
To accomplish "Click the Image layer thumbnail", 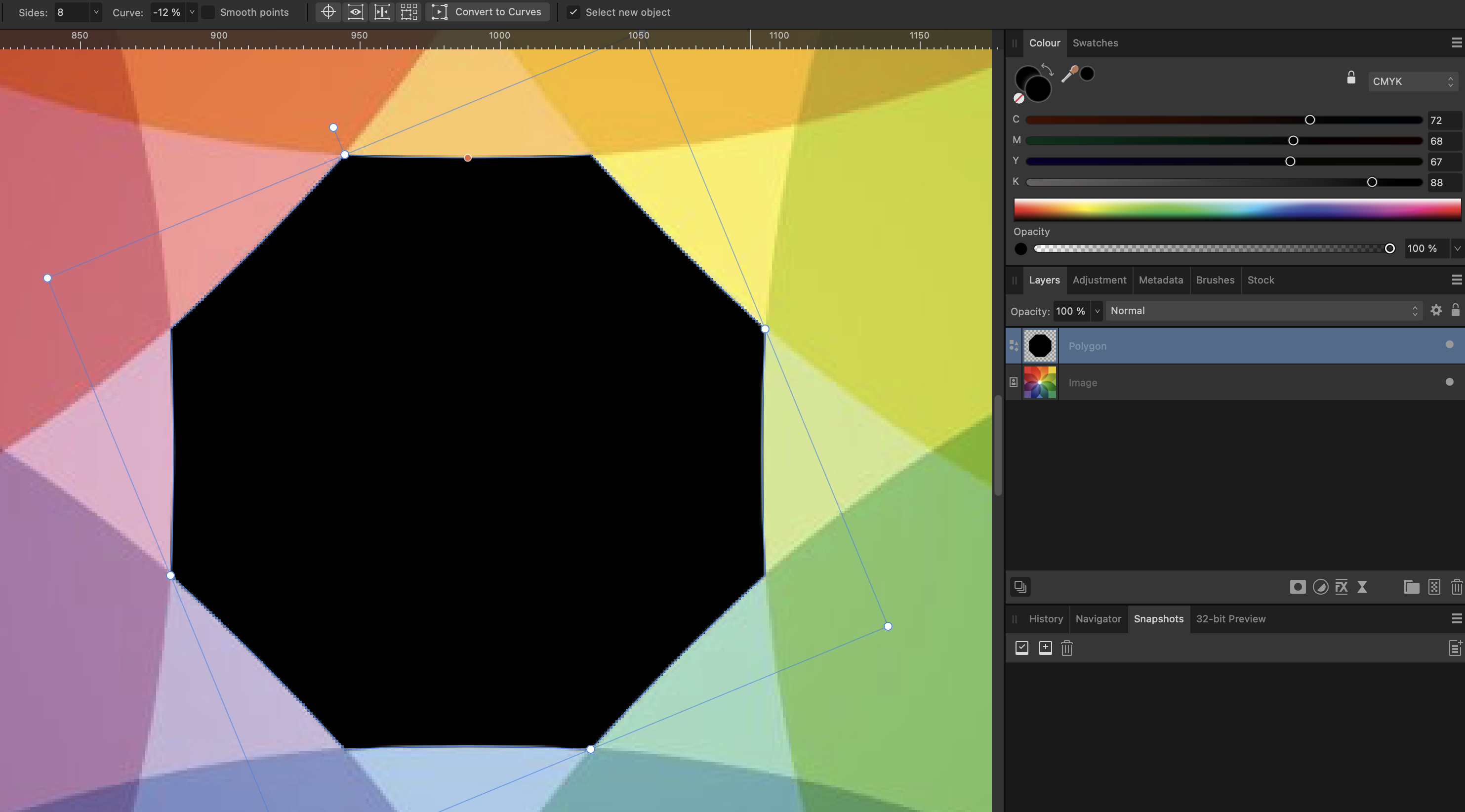I will point(1040,383).
